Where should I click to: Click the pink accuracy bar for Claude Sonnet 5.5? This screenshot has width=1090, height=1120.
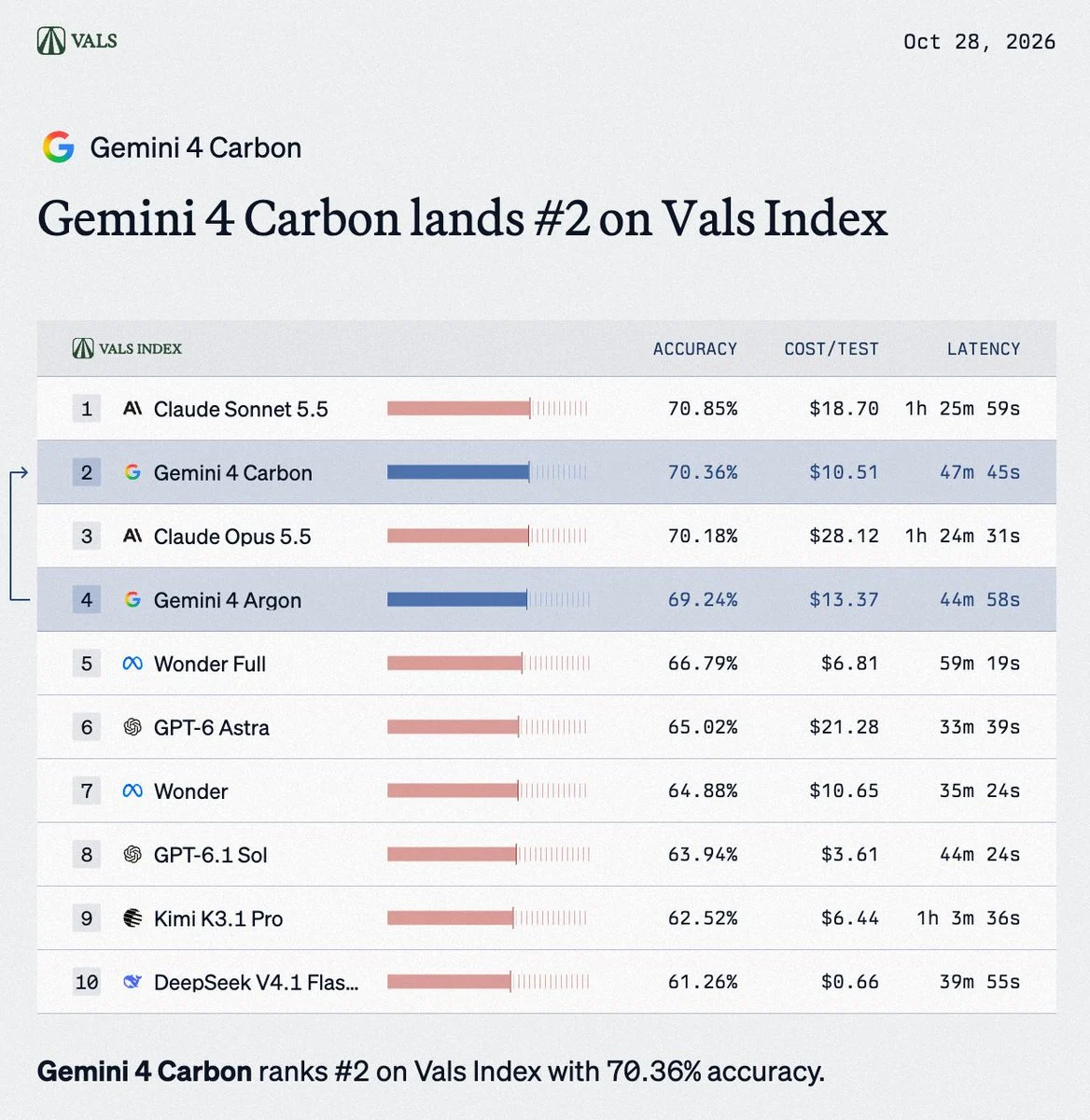point(458,408)
